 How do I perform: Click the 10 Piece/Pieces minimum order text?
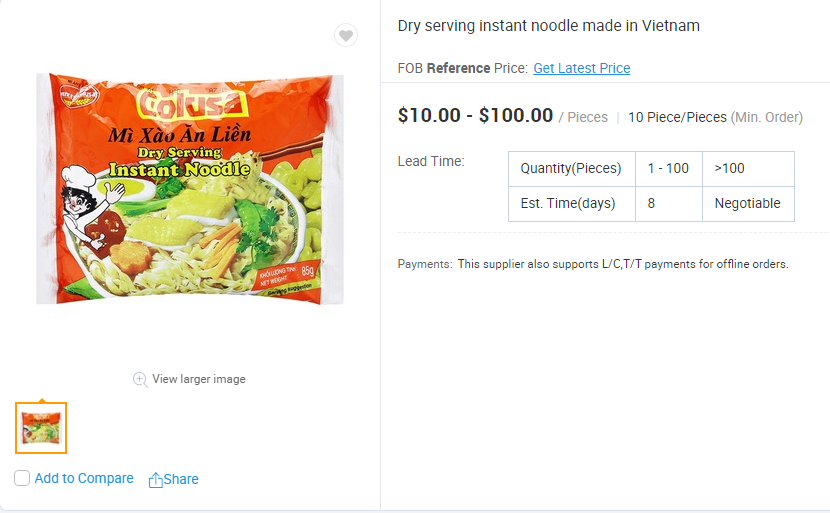click(x=677, y=117)
